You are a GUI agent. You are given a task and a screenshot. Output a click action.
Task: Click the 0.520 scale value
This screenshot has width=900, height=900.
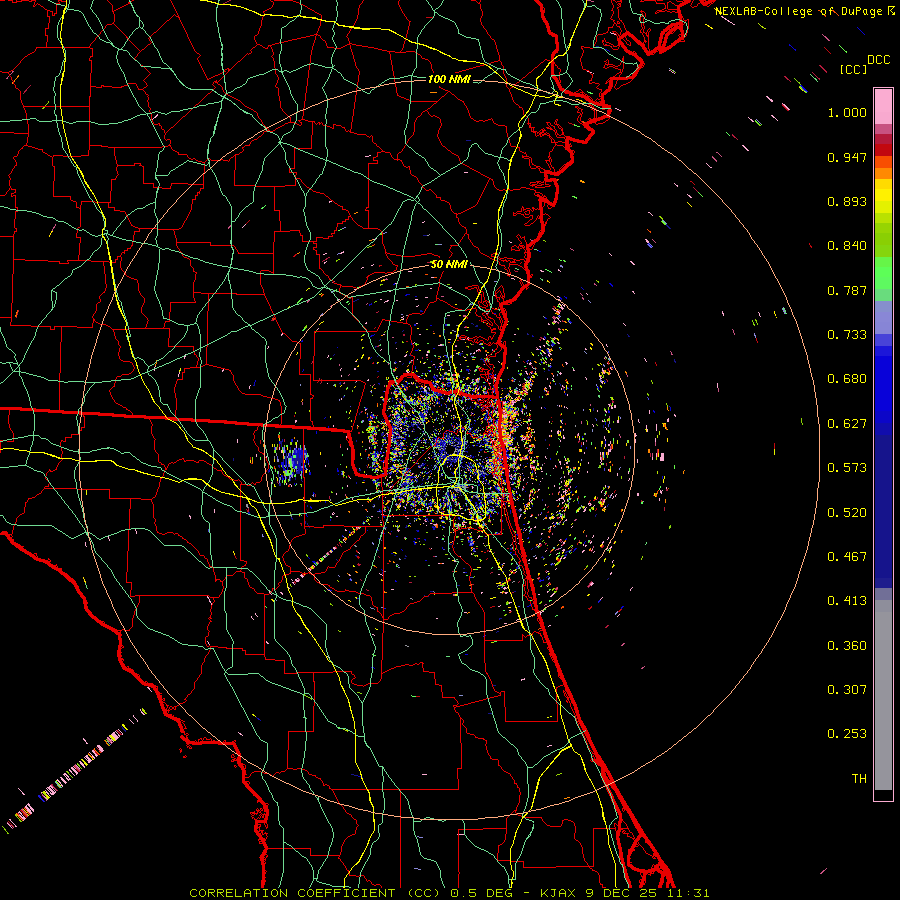847,513
